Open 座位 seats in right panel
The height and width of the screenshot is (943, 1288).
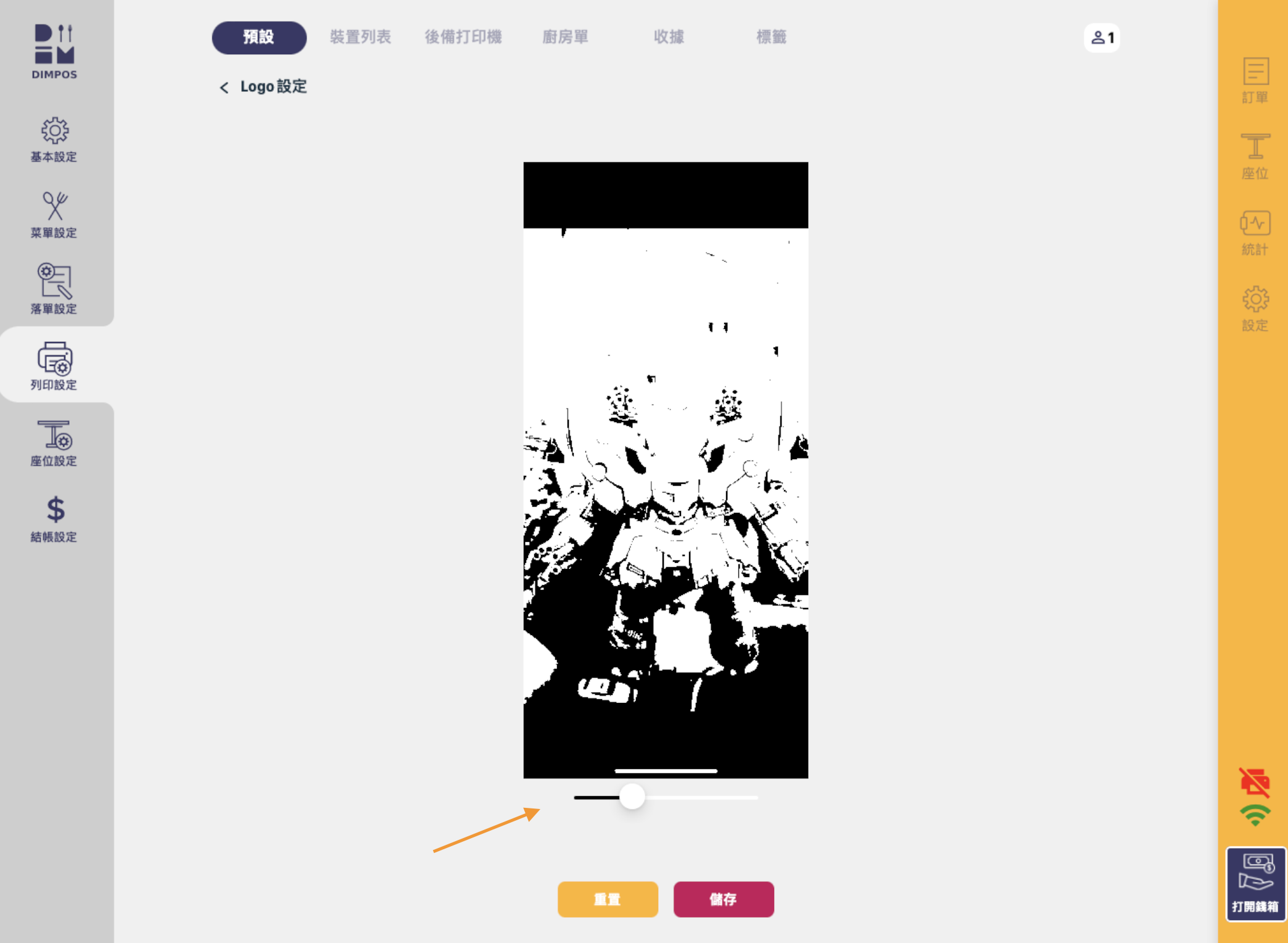click(1255, 157)
